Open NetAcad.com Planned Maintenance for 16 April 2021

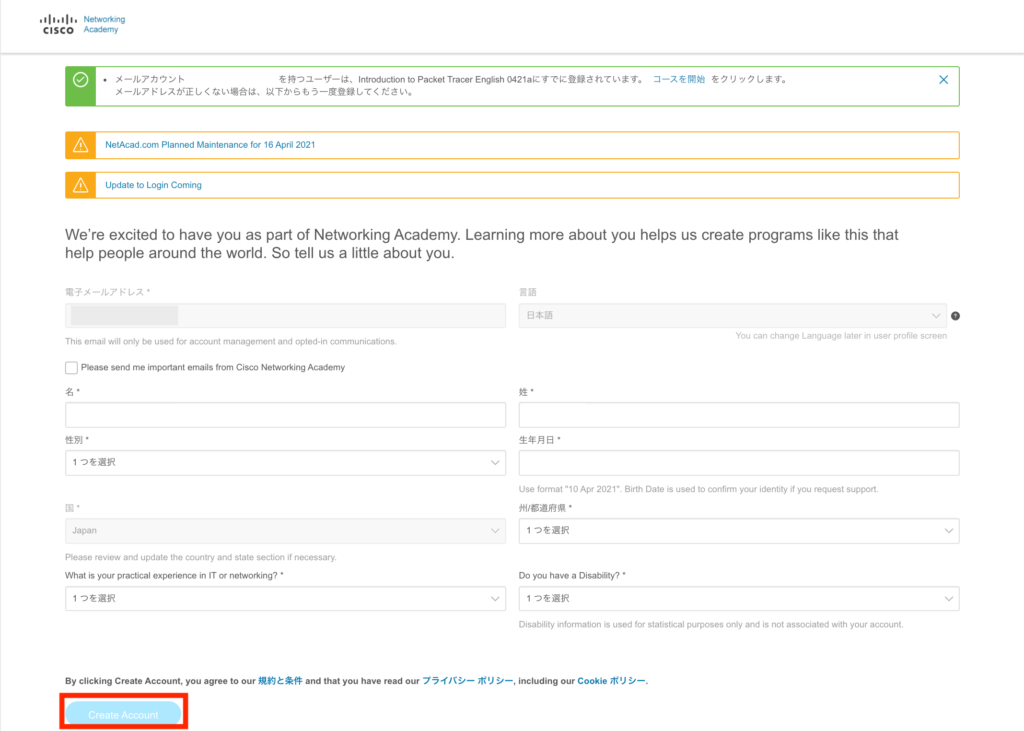click(210, 145)
